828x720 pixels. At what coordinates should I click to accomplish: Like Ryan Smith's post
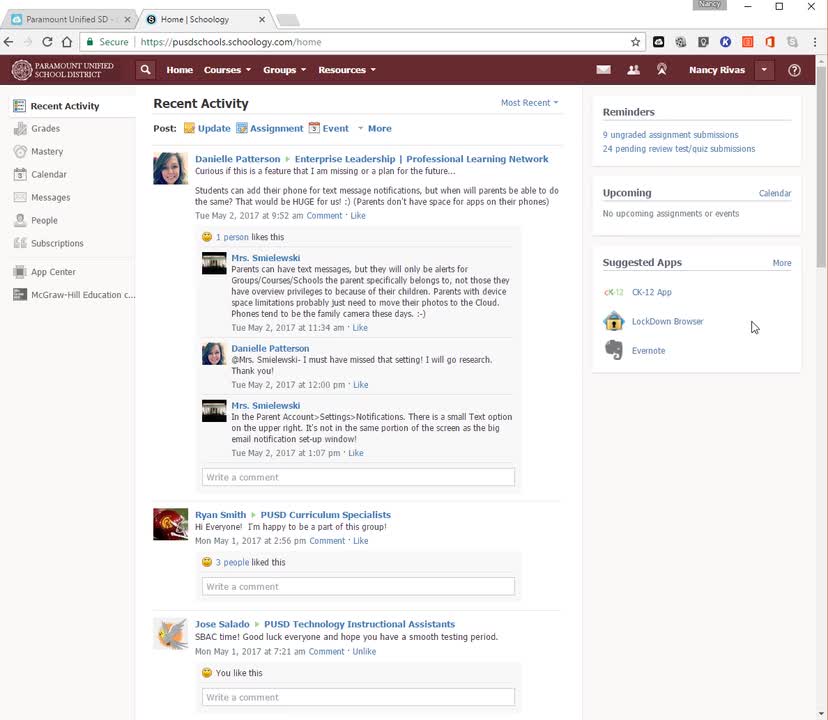(x=361, y=540)
